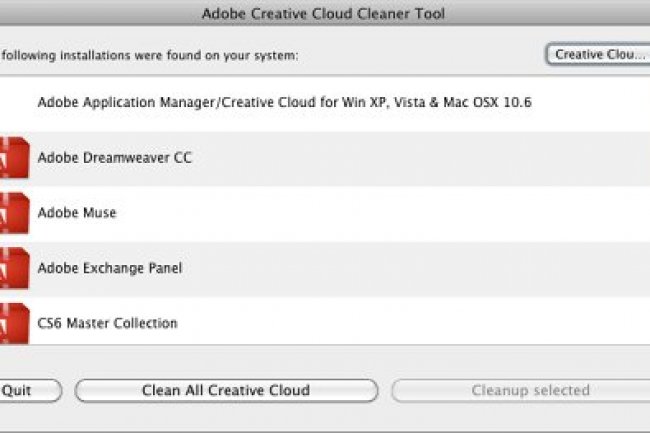Image resolution: width=650 pixels, height=433 pixels.
Task: Click the Adobe Muse red icon
Action: coord(14,213)
